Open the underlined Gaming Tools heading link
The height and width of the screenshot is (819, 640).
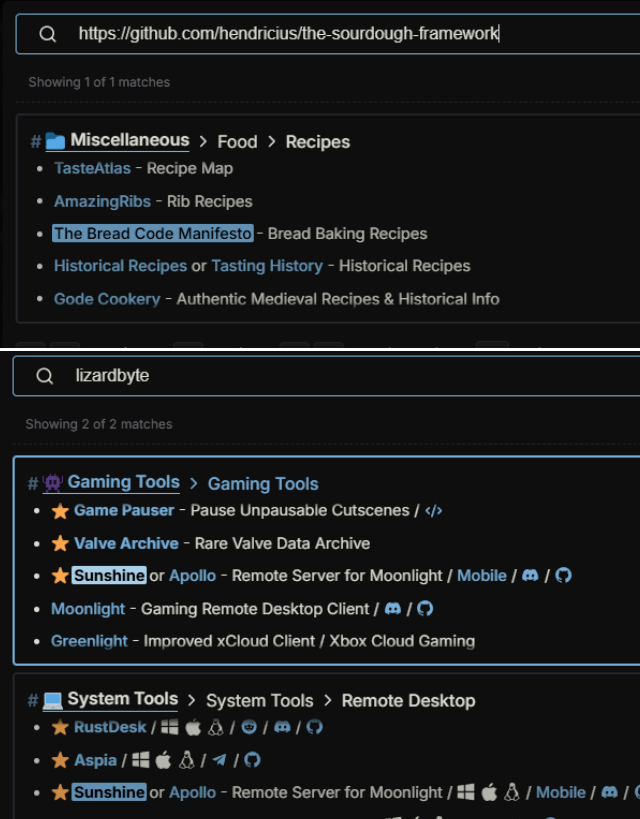point(123,482)
